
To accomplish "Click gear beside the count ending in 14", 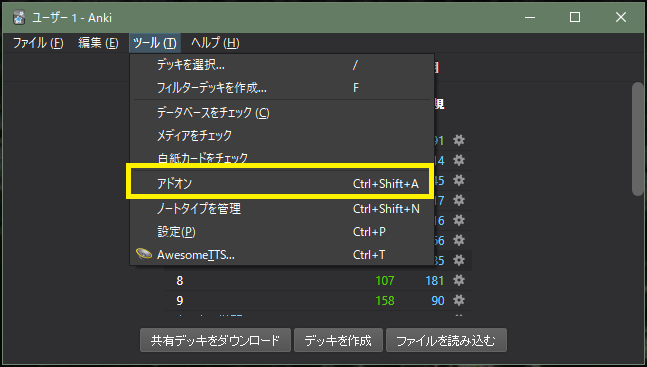I will coord(459,160).
